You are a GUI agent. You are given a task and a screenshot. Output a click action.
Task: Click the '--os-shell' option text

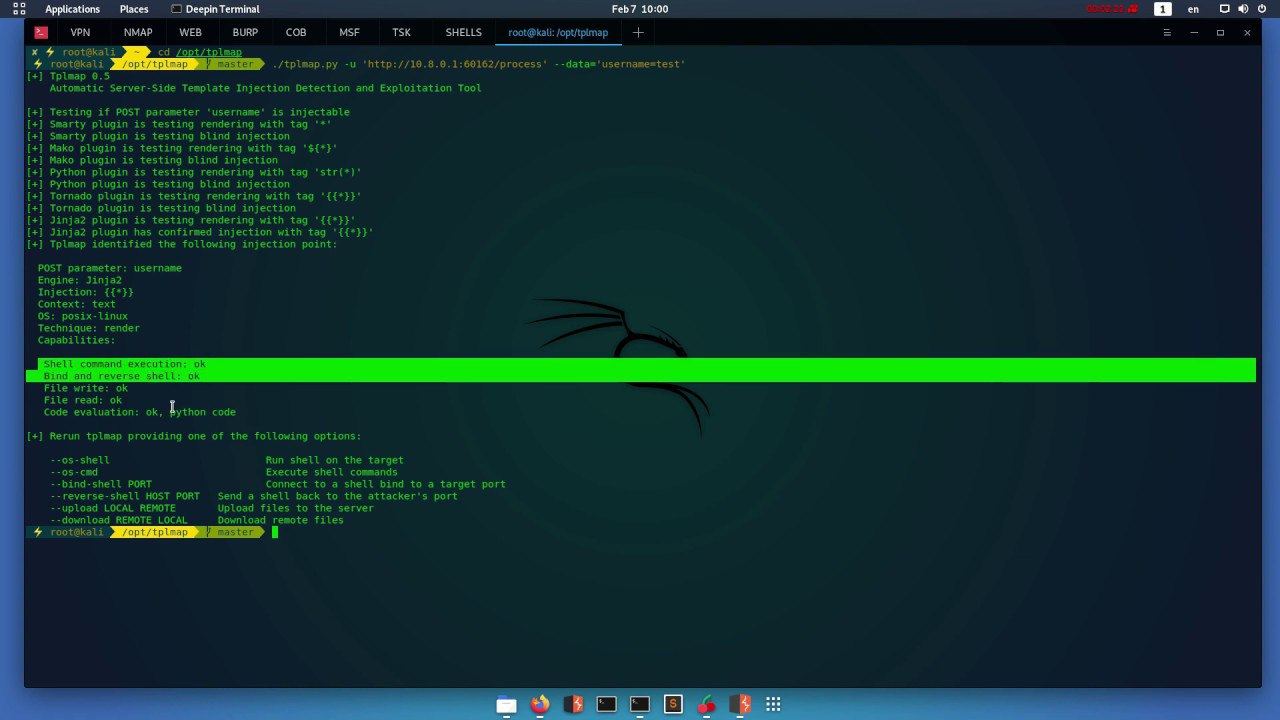pyautogui.click(x=80, y=460)
